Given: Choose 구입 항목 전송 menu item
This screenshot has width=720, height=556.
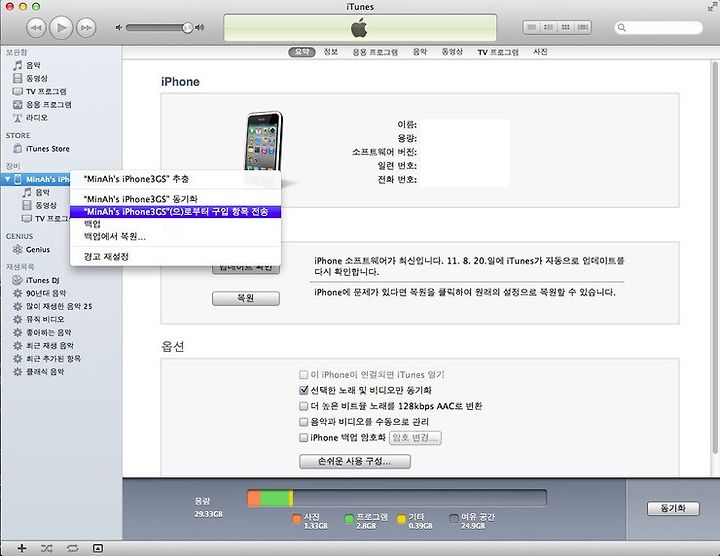Looking at the screenshot, I should pyautogui.click(x=175, y=212).
